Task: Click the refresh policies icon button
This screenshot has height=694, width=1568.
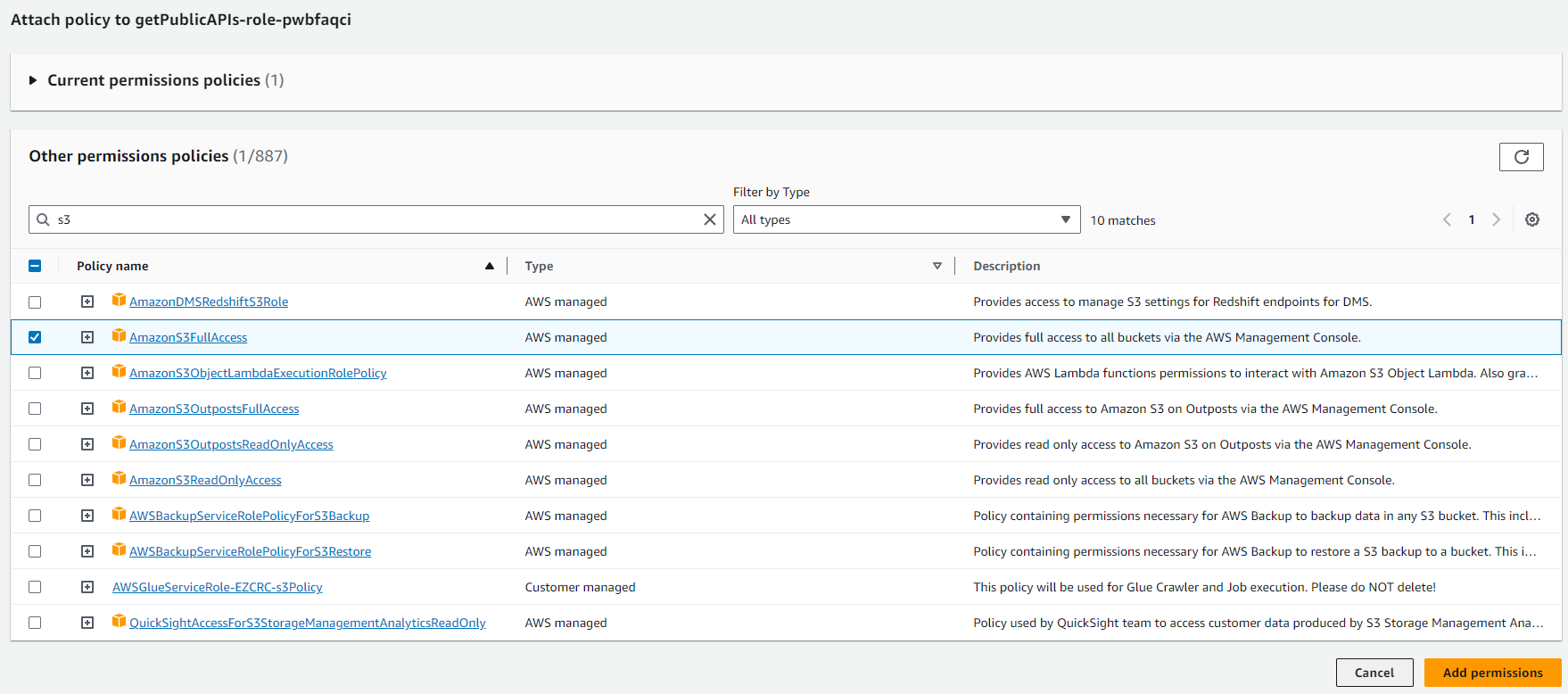Action: click(x=1521, y=157)
